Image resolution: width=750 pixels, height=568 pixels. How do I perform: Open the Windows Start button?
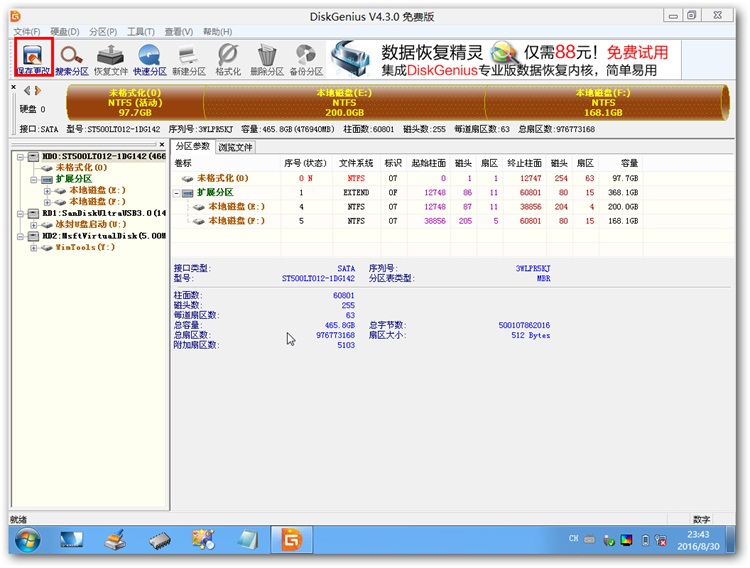pos(28,541)
